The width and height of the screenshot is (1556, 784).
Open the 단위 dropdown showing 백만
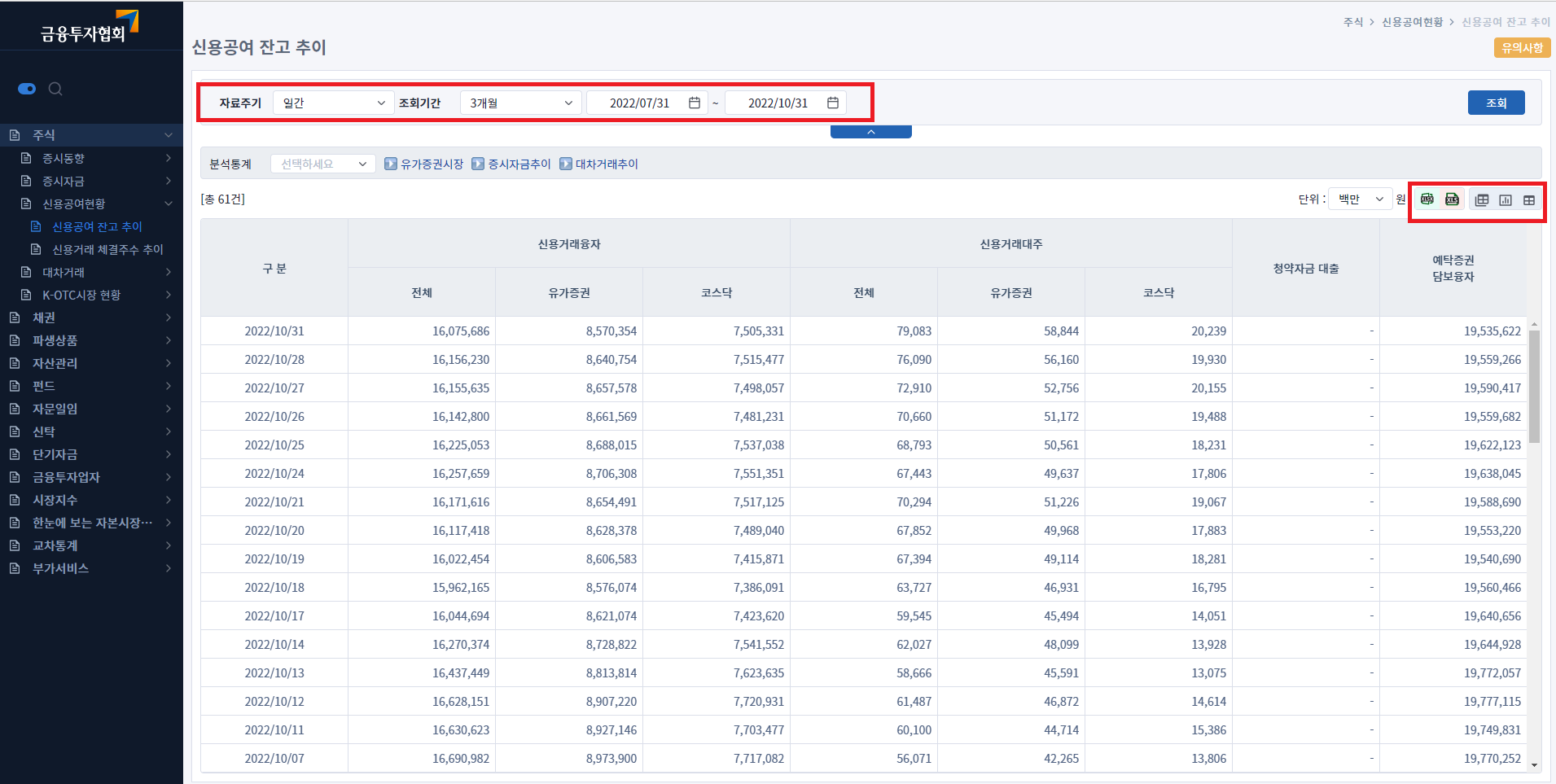(x=1360, y=199)
